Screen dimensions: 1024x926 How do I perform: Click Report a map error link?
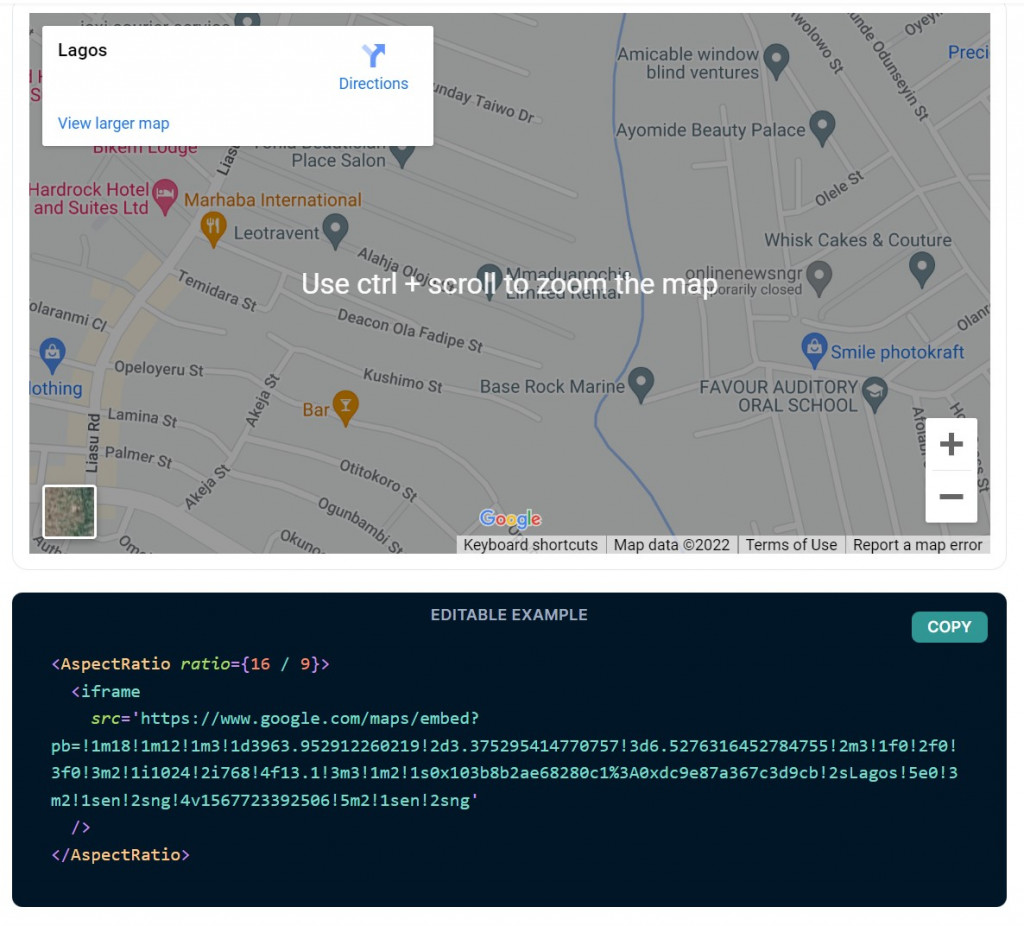(x=917, y=545)
